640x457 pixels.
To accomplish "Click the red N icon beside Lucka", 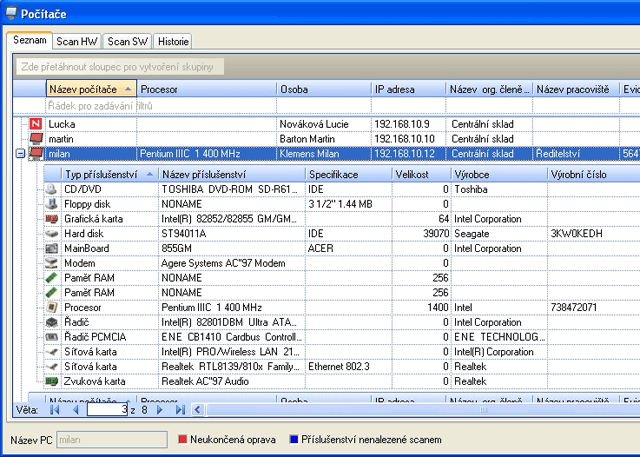I will (x=36, y=124).
